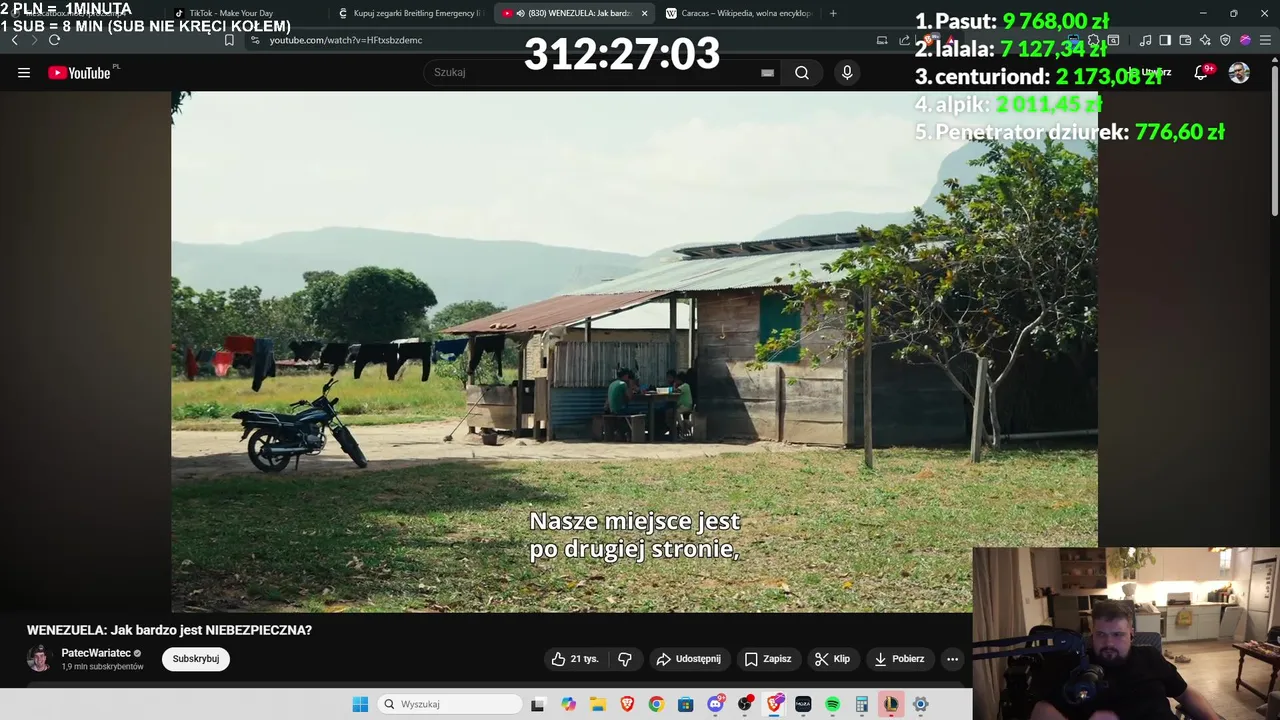The image size is (1280, 720).
Task: Click the youtube.com address bar URL
Action: [346, 40]
